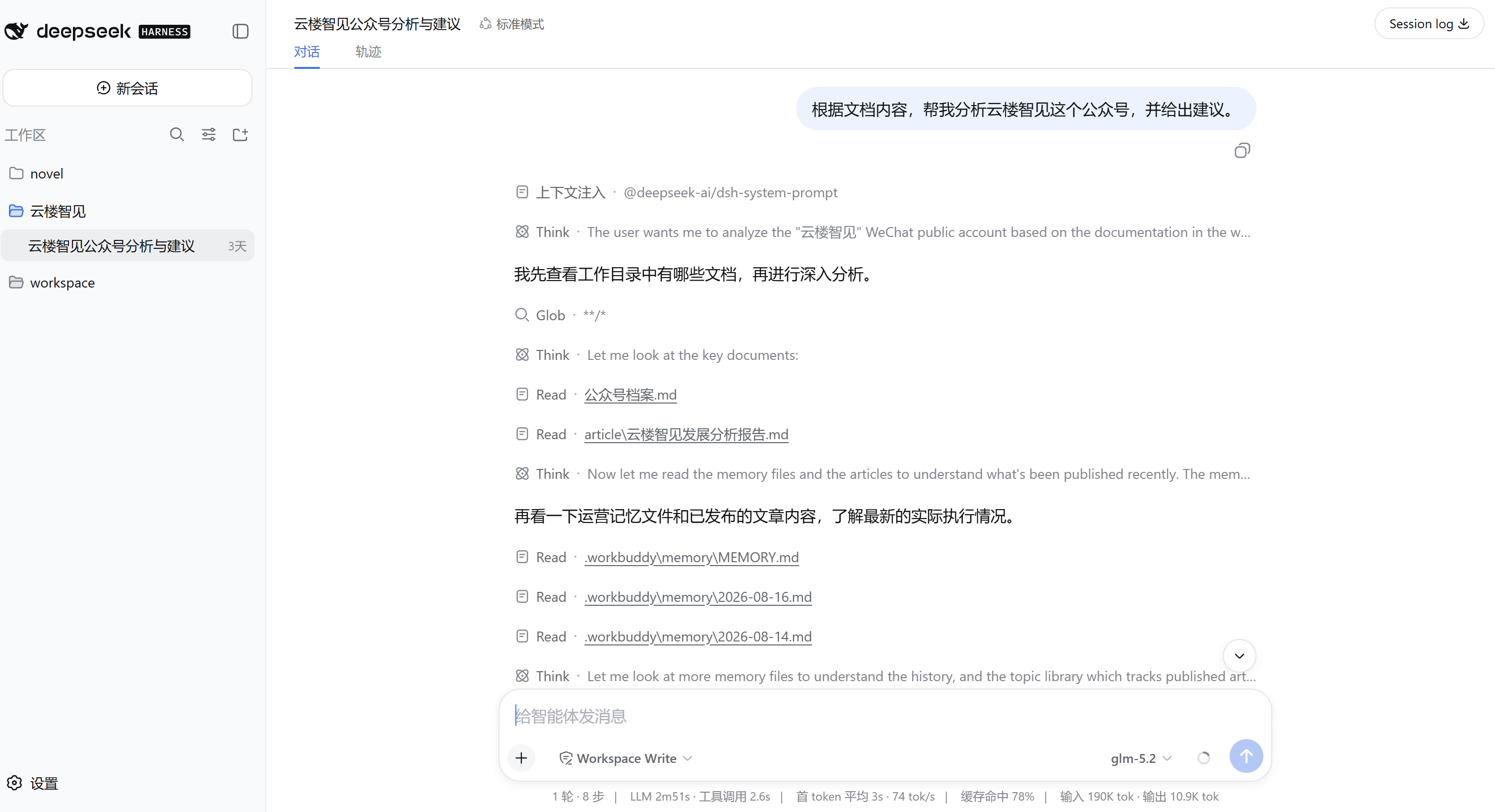Image resolution: width=1495 pixels, height=812 pixels.
Task: Add a new workspace folder
Action: 240,135
